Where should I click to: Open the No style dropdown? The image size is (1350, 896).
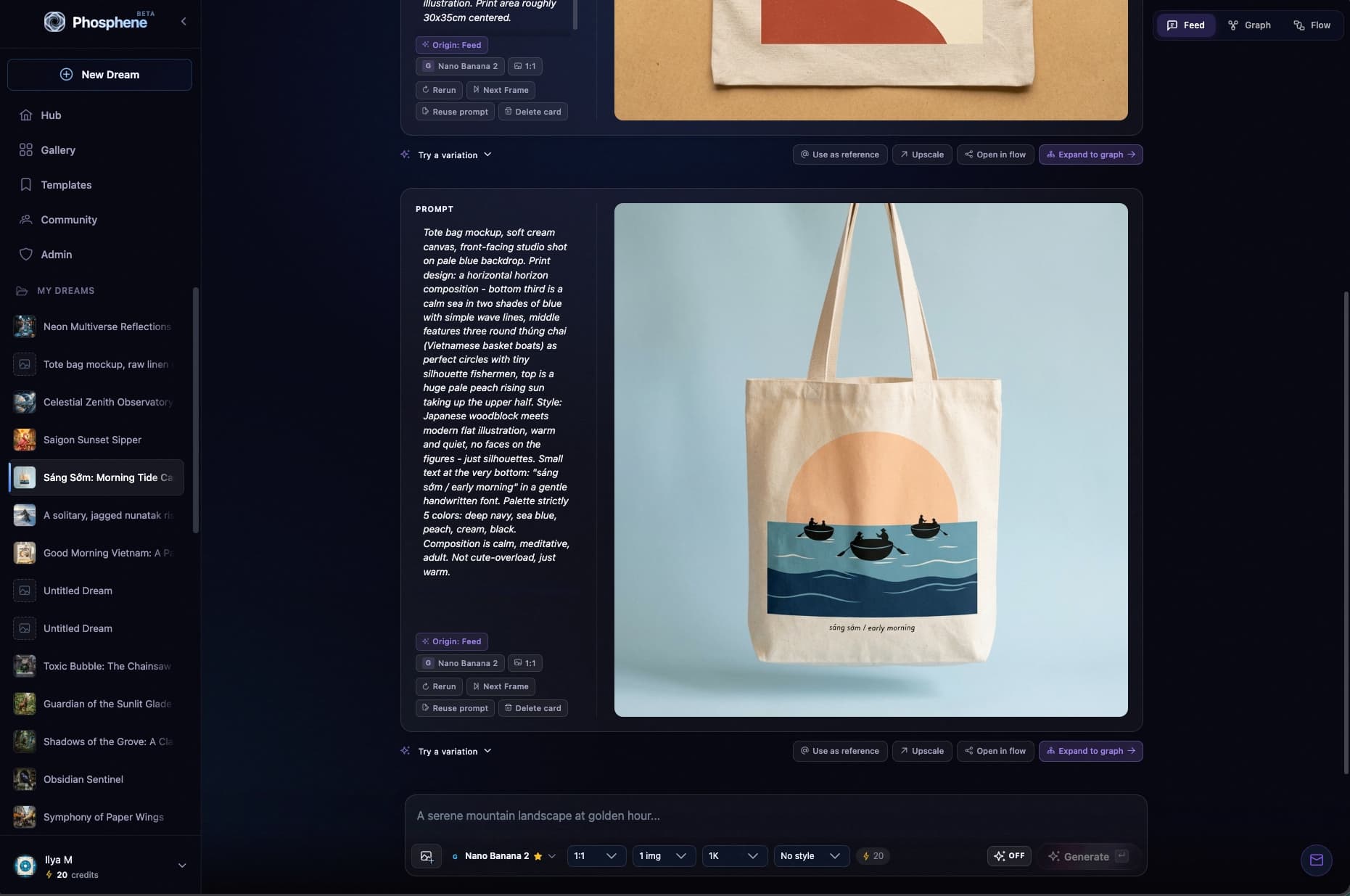tap(811, 856)
